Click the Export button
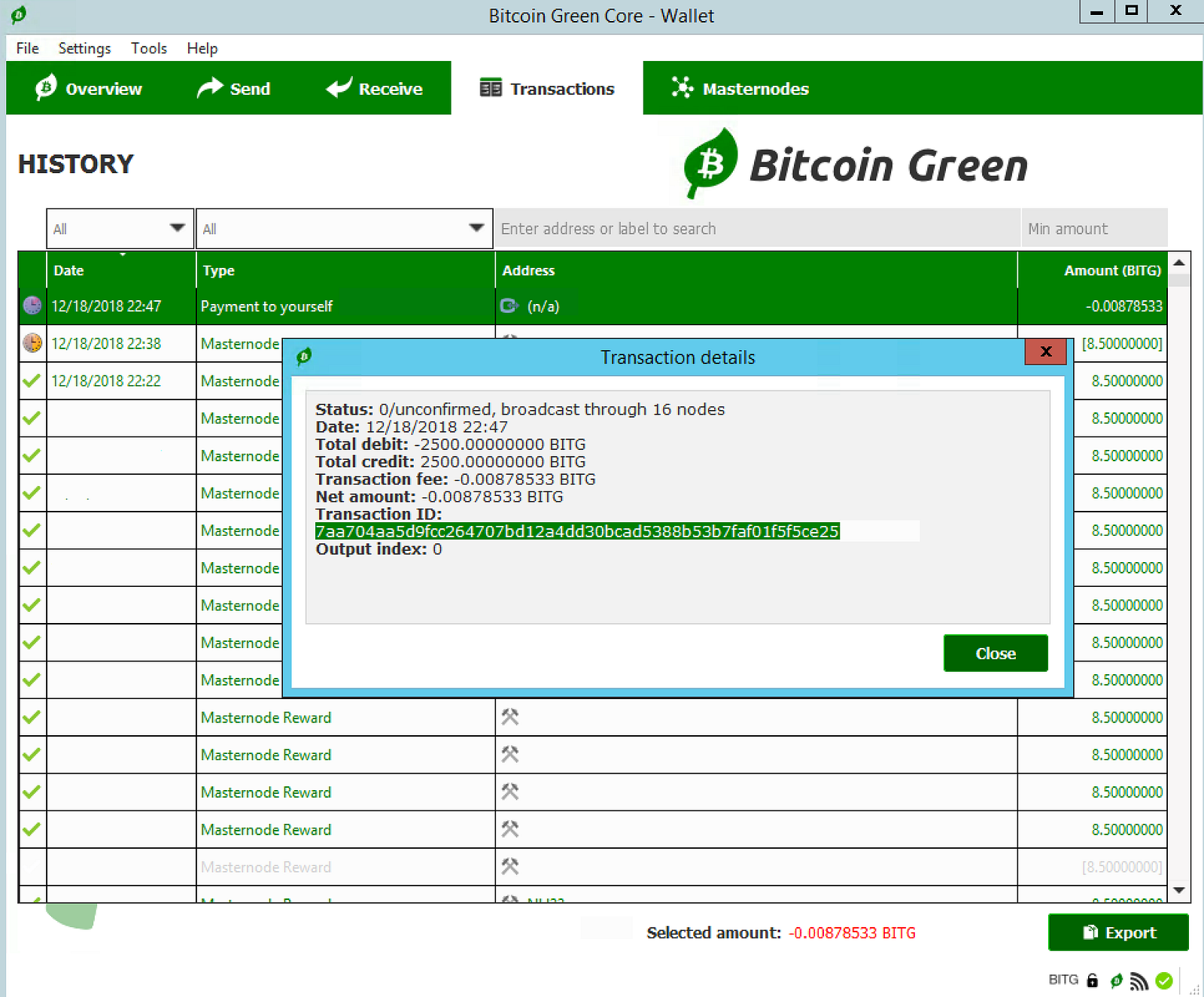This screenshot has width=1204, height=997. (1118, 932)
